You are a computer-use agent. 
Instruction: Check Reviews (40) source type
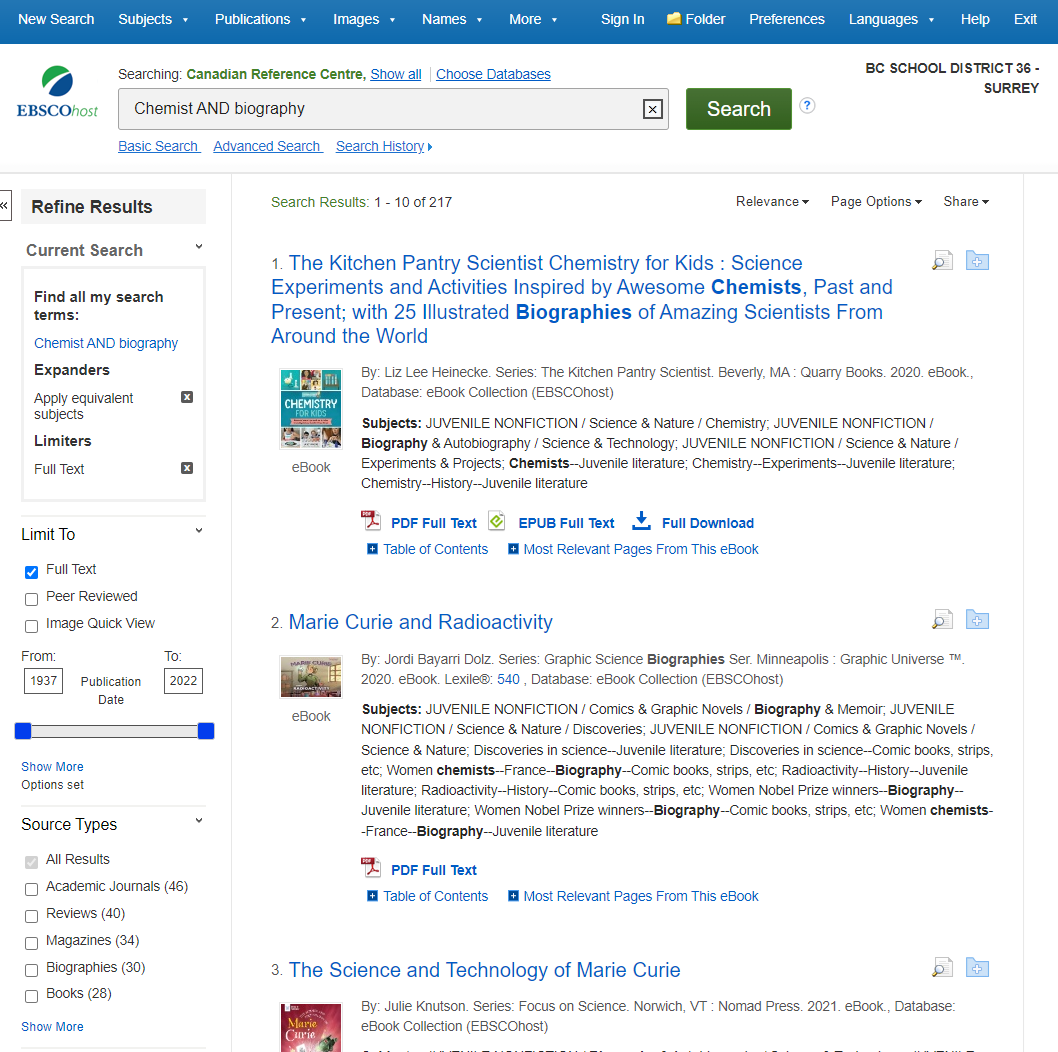pyautogui.click(x=31, y=916)
